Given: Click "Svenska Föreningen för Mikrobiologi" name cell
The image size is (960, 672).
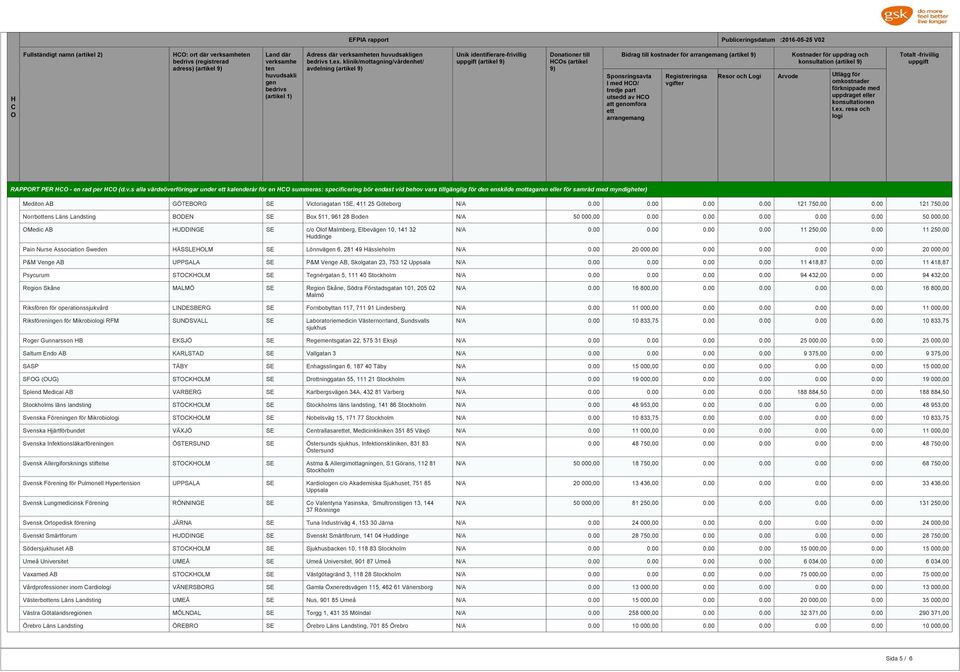Looking at the screenshot, I should [94, 418].
